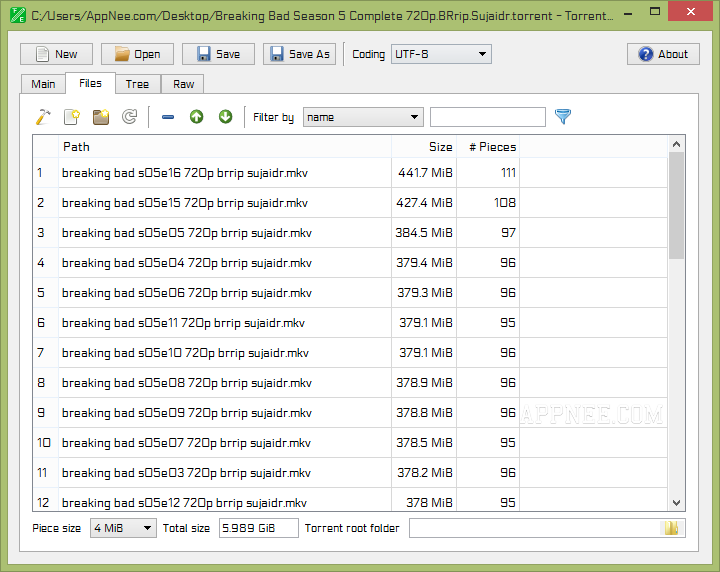Create a New torrent file
The width and height of the screenshot is (720, 572).
tap(56, 54)
